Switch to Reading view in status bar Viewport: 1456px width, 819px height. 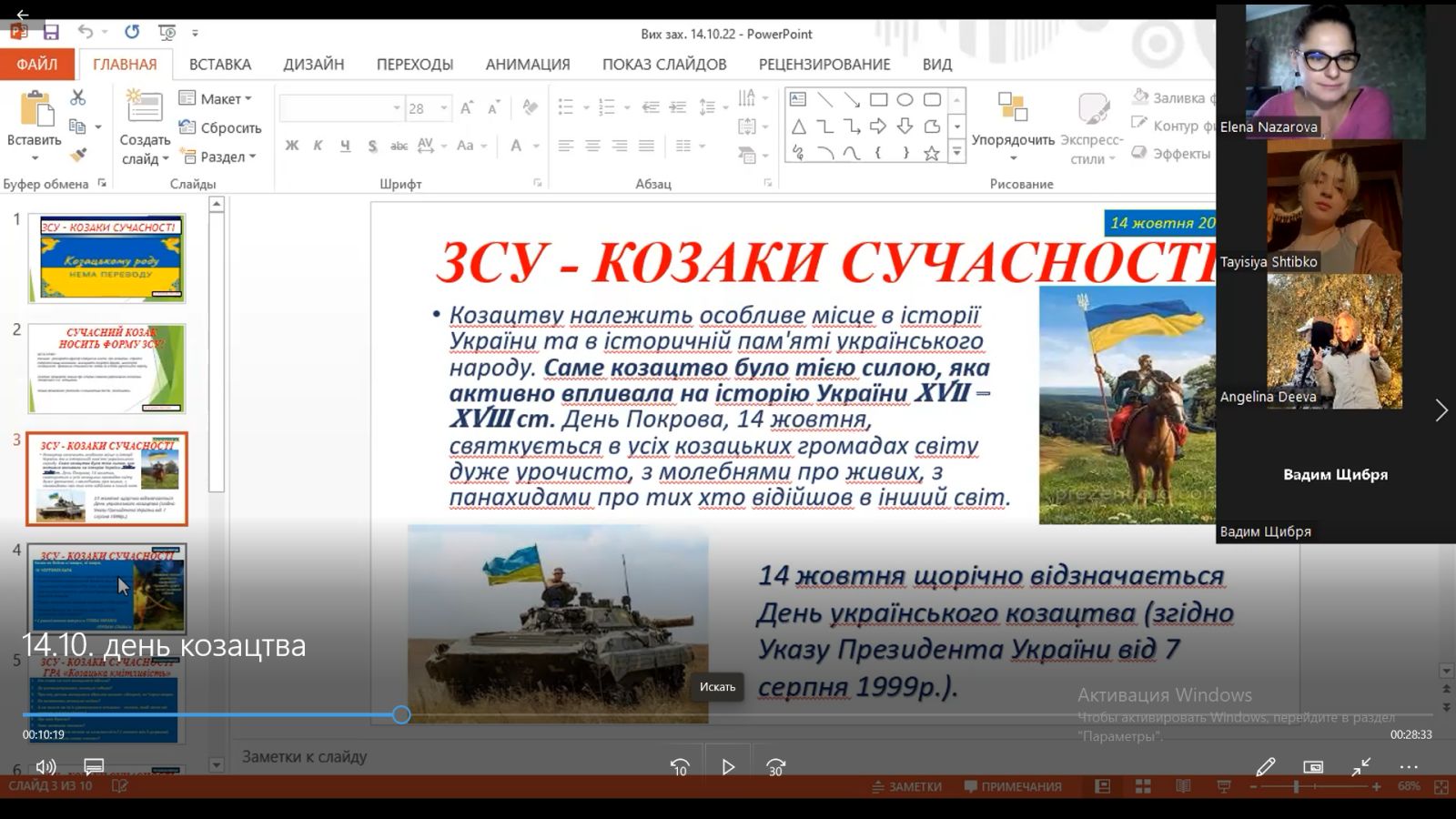pyautogui.click(x=1183, y=786)
